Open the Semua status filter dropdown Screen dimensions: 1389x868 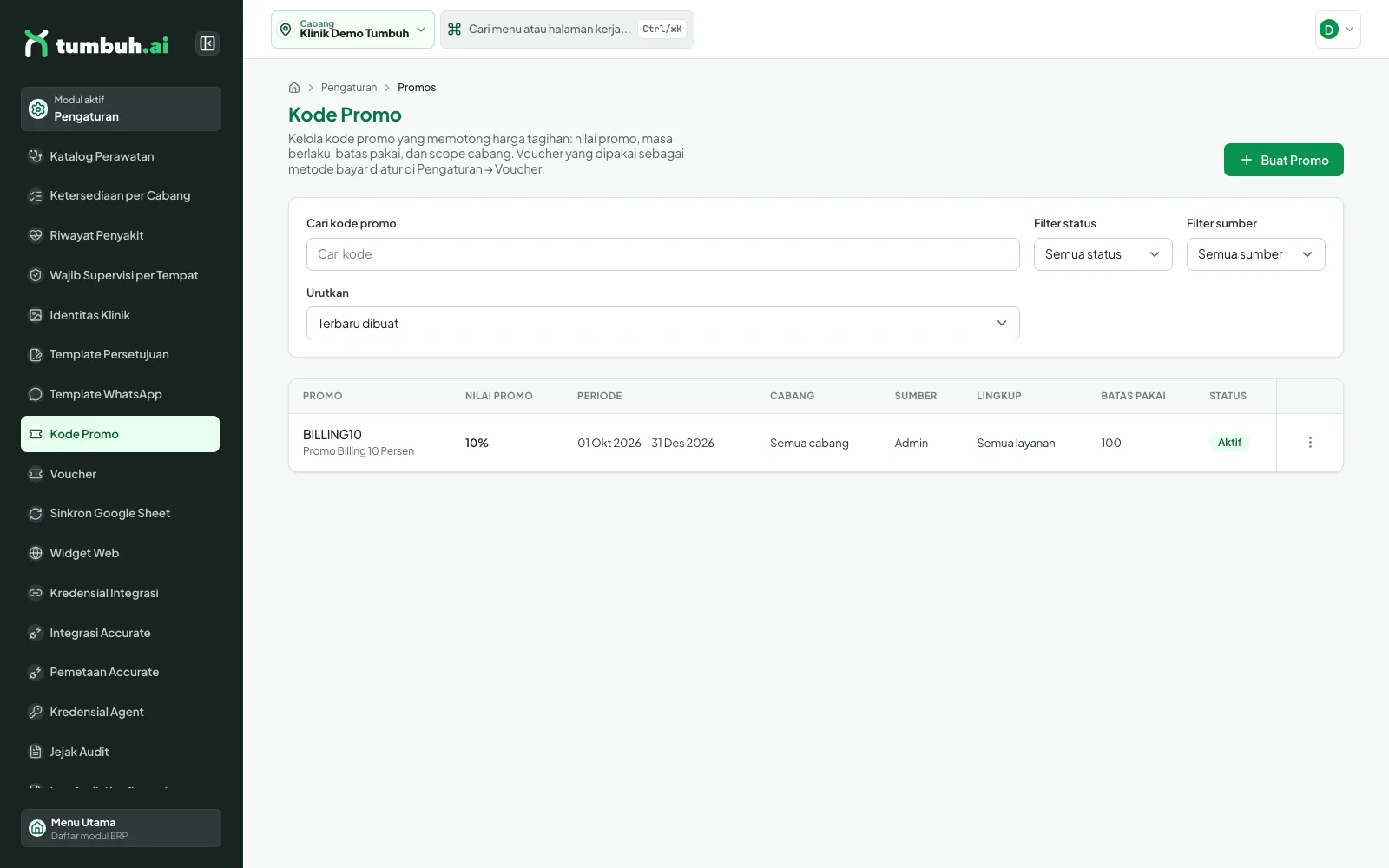(1103, 254)
